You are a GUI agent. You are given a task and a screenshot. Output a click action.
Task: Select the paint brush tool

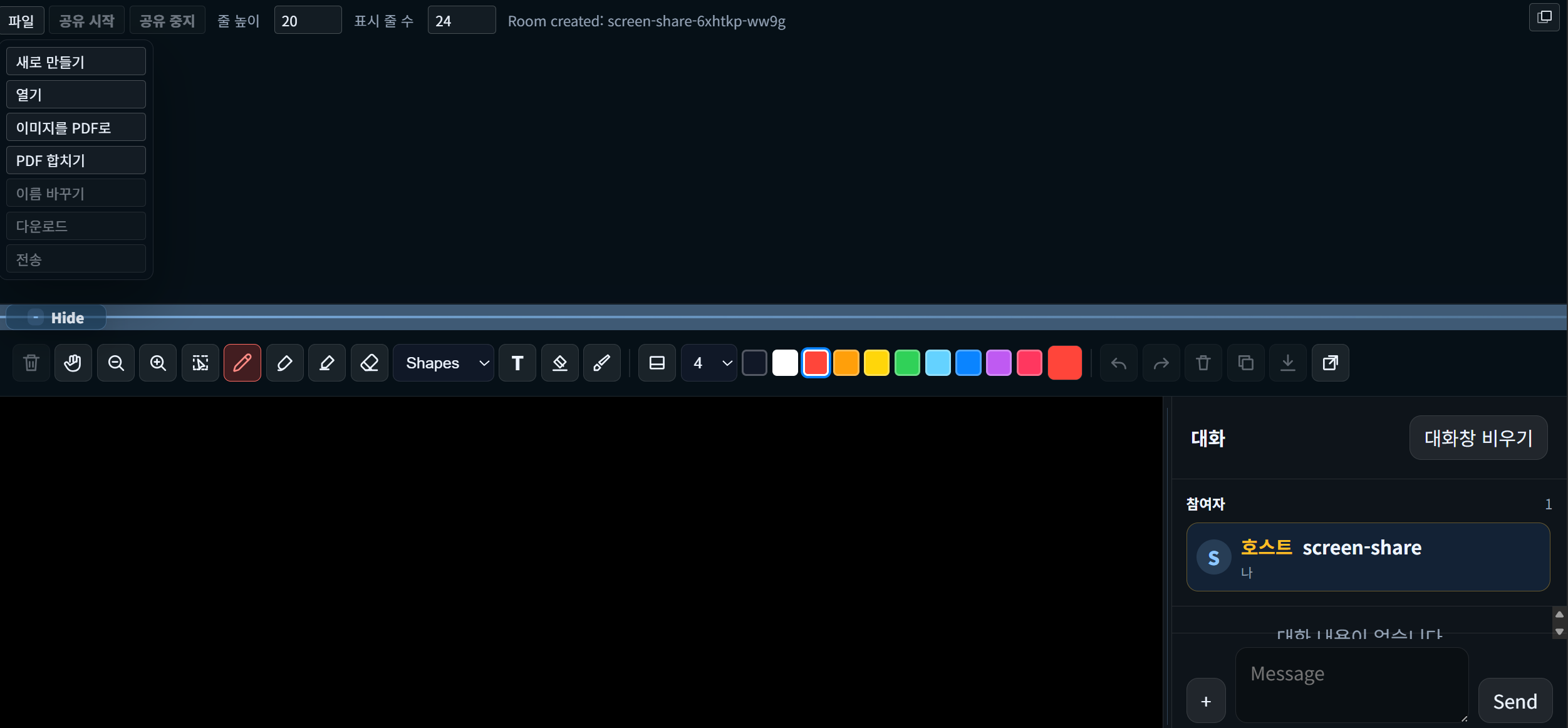pyautogui.click(x=602, y=363)
